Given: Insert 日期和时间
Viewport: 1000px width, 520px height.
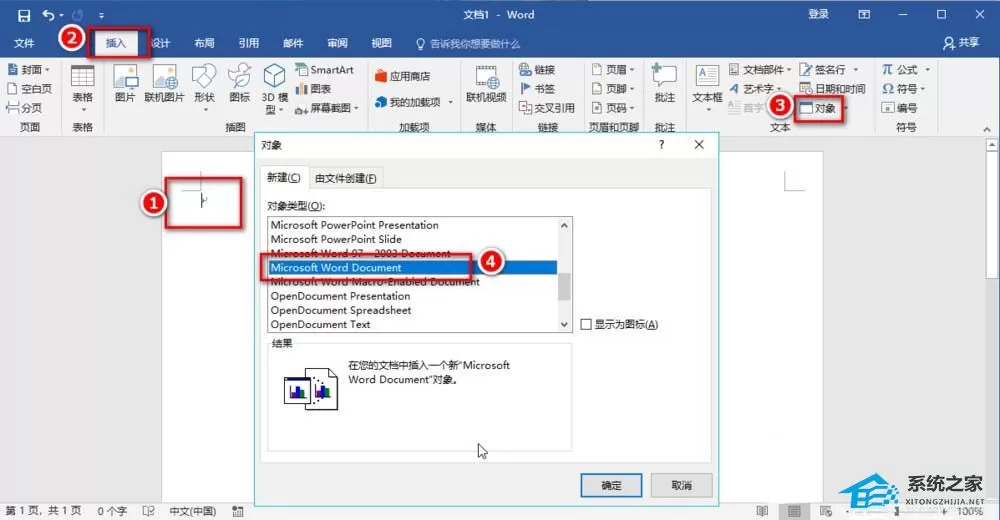Looking at the screenshot, I should coord(832,89).
